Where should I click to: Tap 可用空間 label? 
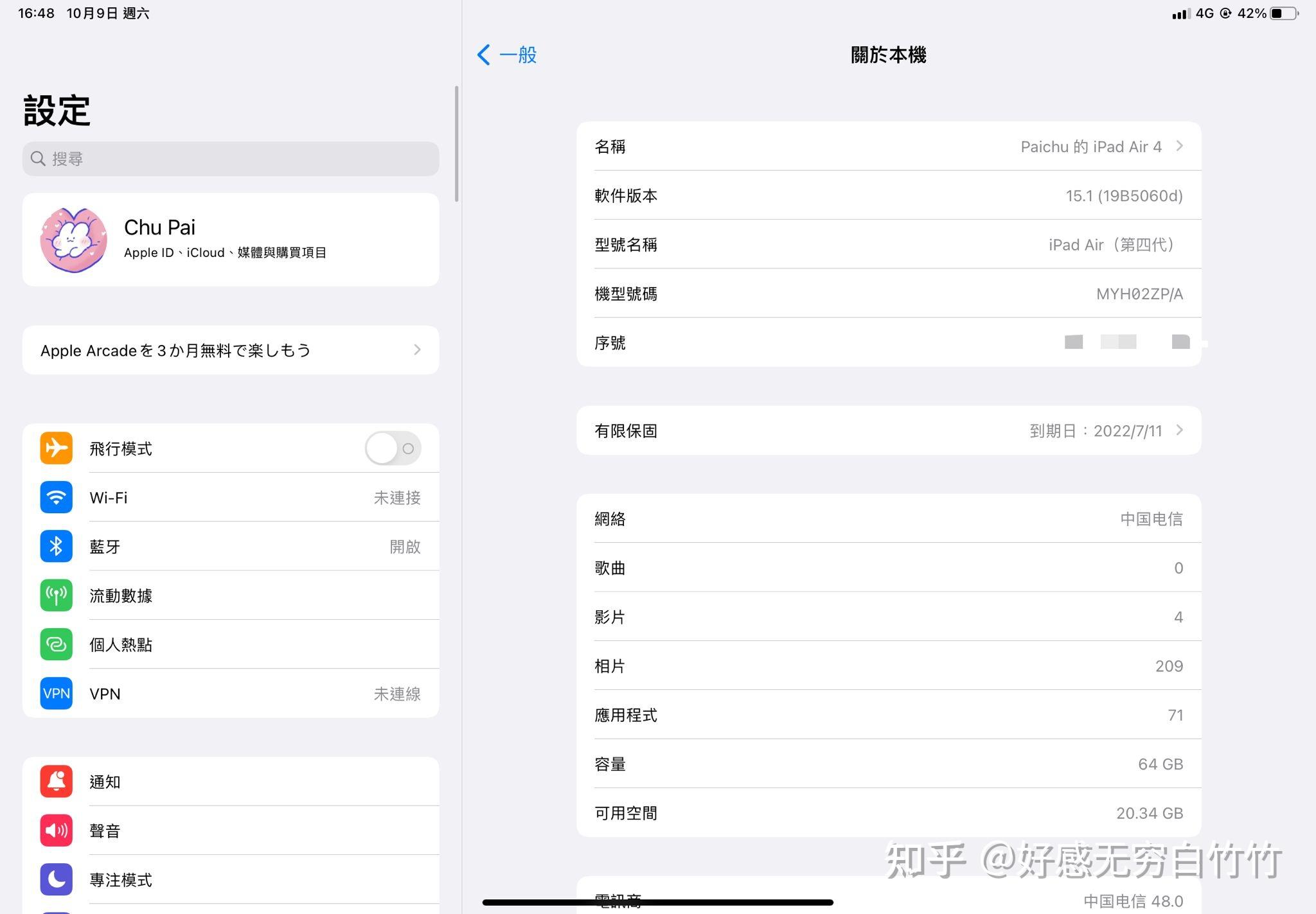(626, 813)
